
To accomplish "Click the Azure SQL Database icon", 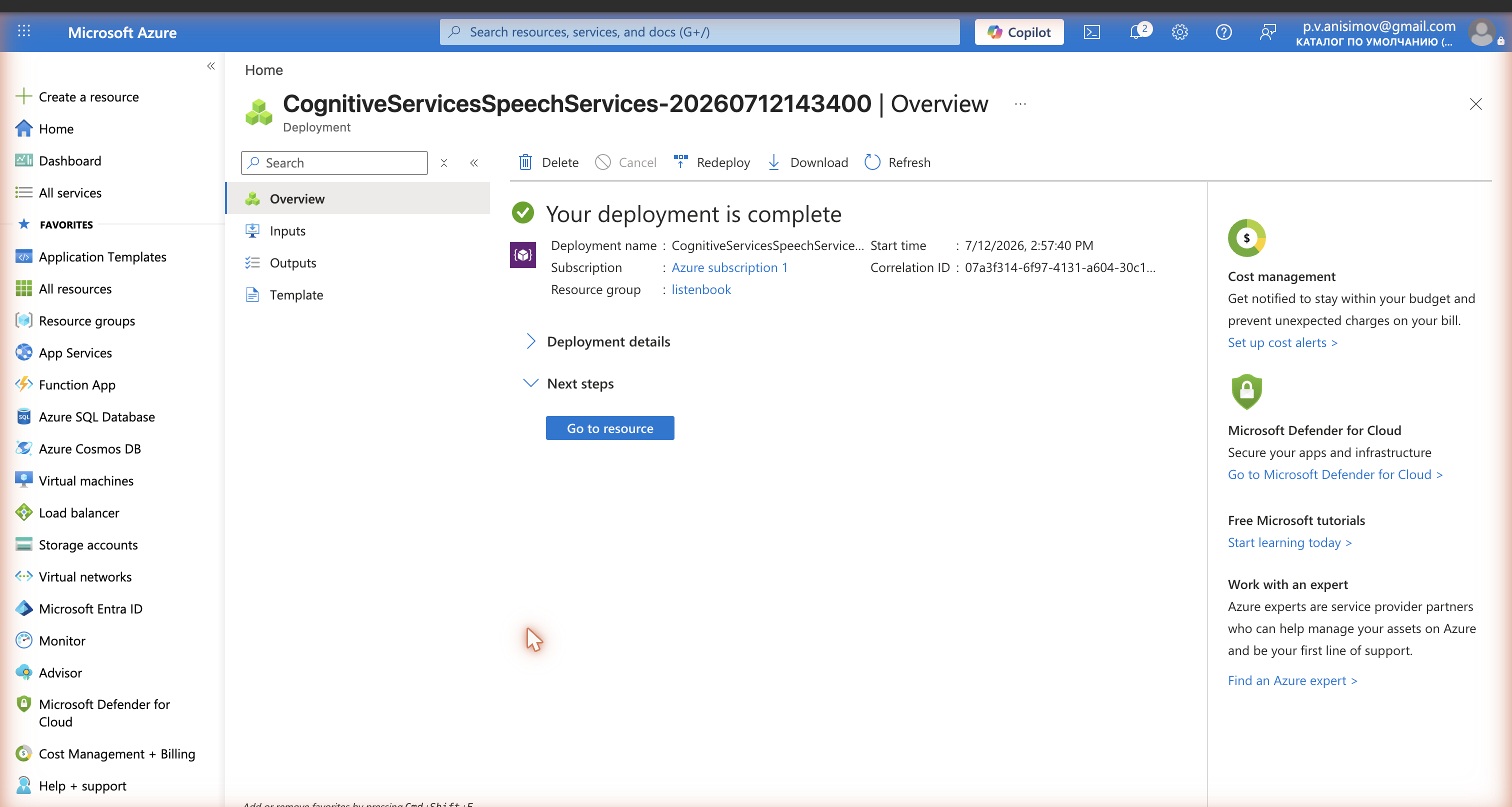I will (23, 416).
